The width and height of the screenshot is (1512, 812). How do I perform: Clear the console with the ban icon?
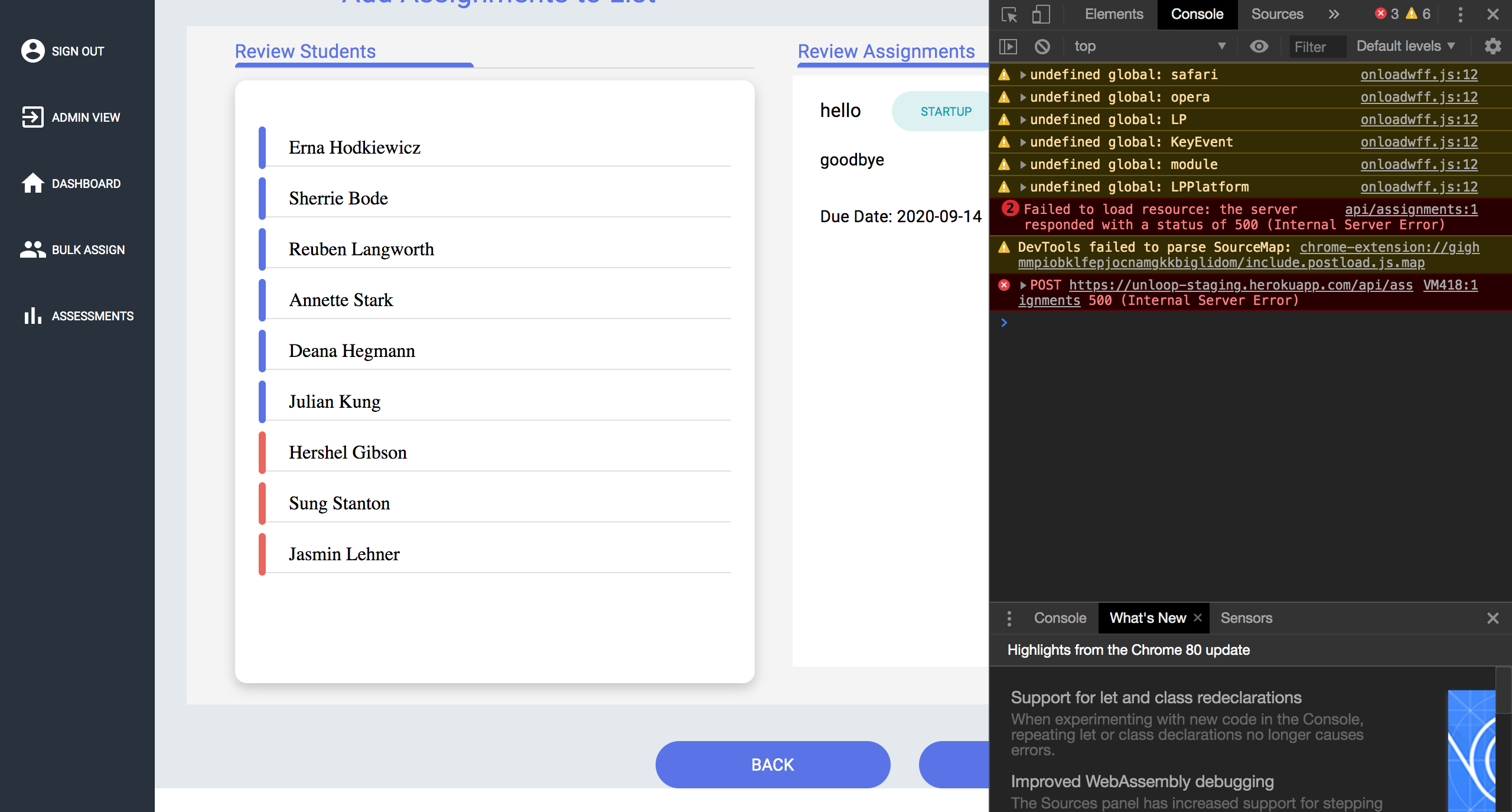1042,46
